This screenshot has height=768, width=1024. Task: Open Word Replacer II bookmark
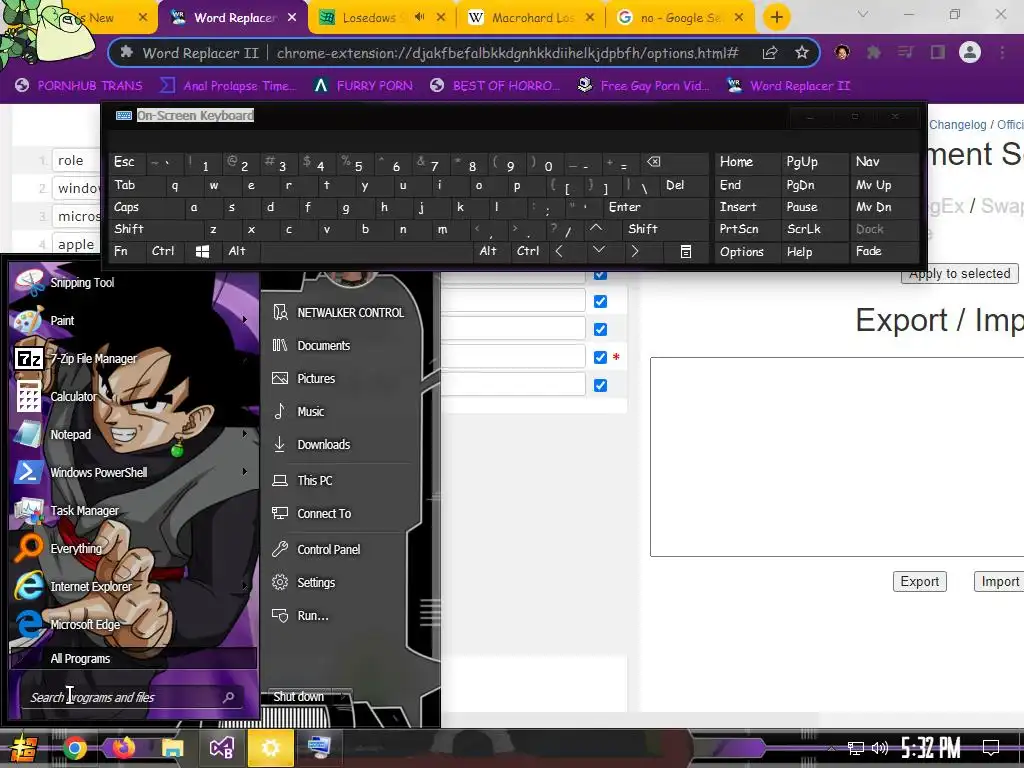point(789,86)
